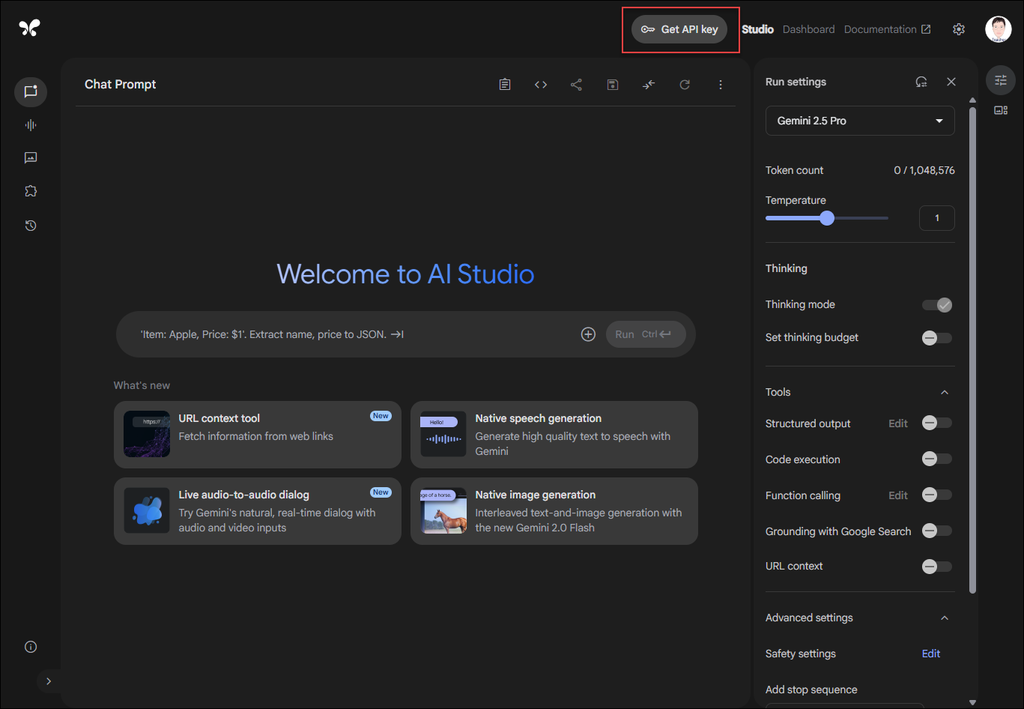
Task: Toggle the Structured output switch
Action: pos(937,423)
